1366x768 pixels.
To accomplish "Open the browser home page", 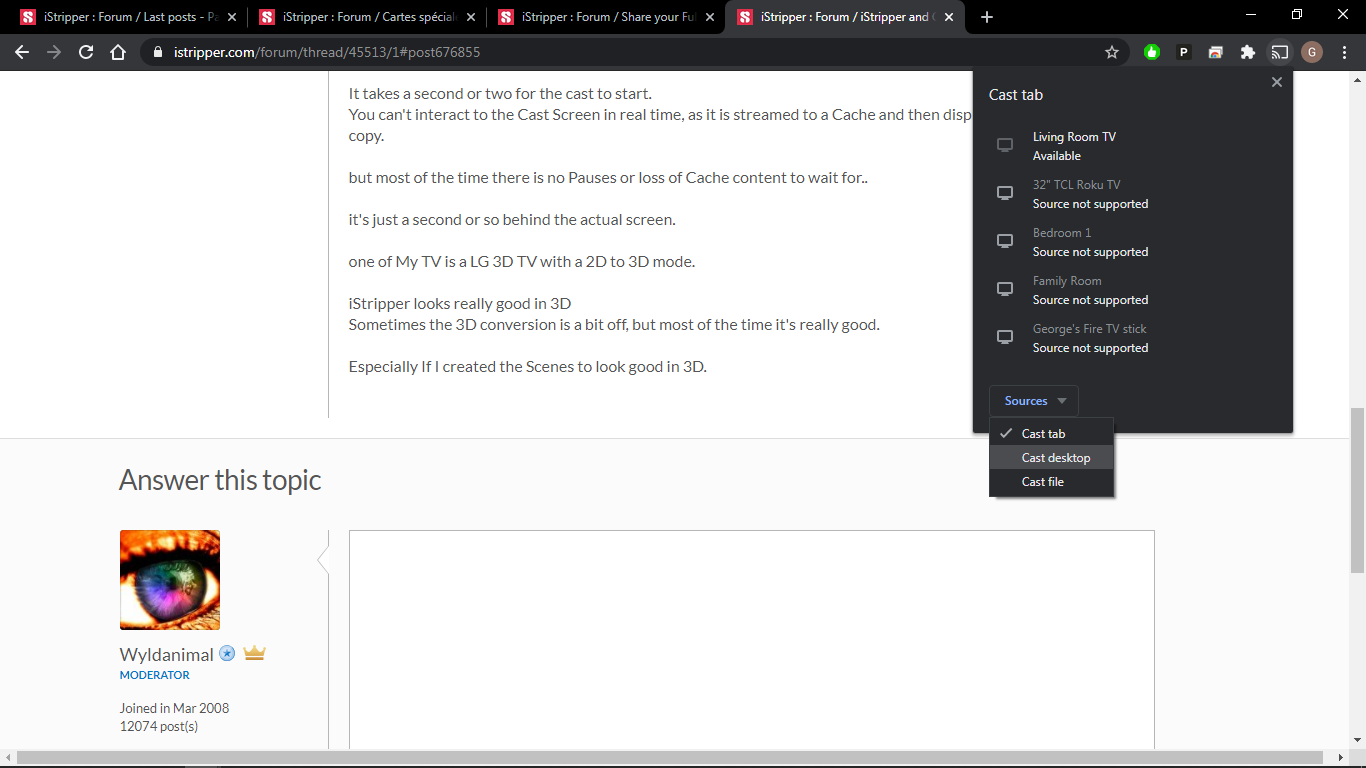I will coord(118,52).
